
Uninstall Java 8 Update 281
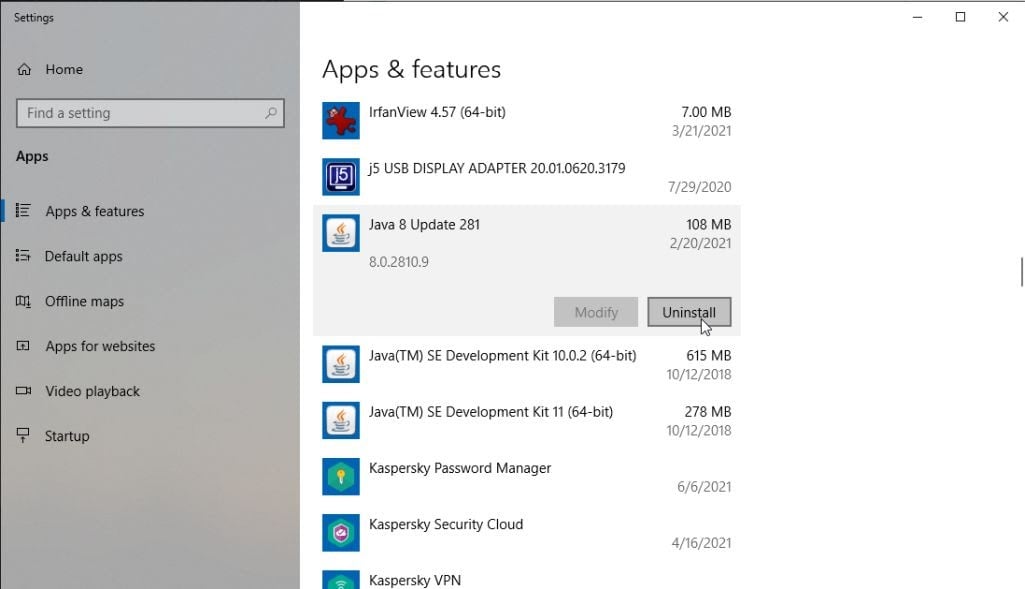click(x=689, y=312)
